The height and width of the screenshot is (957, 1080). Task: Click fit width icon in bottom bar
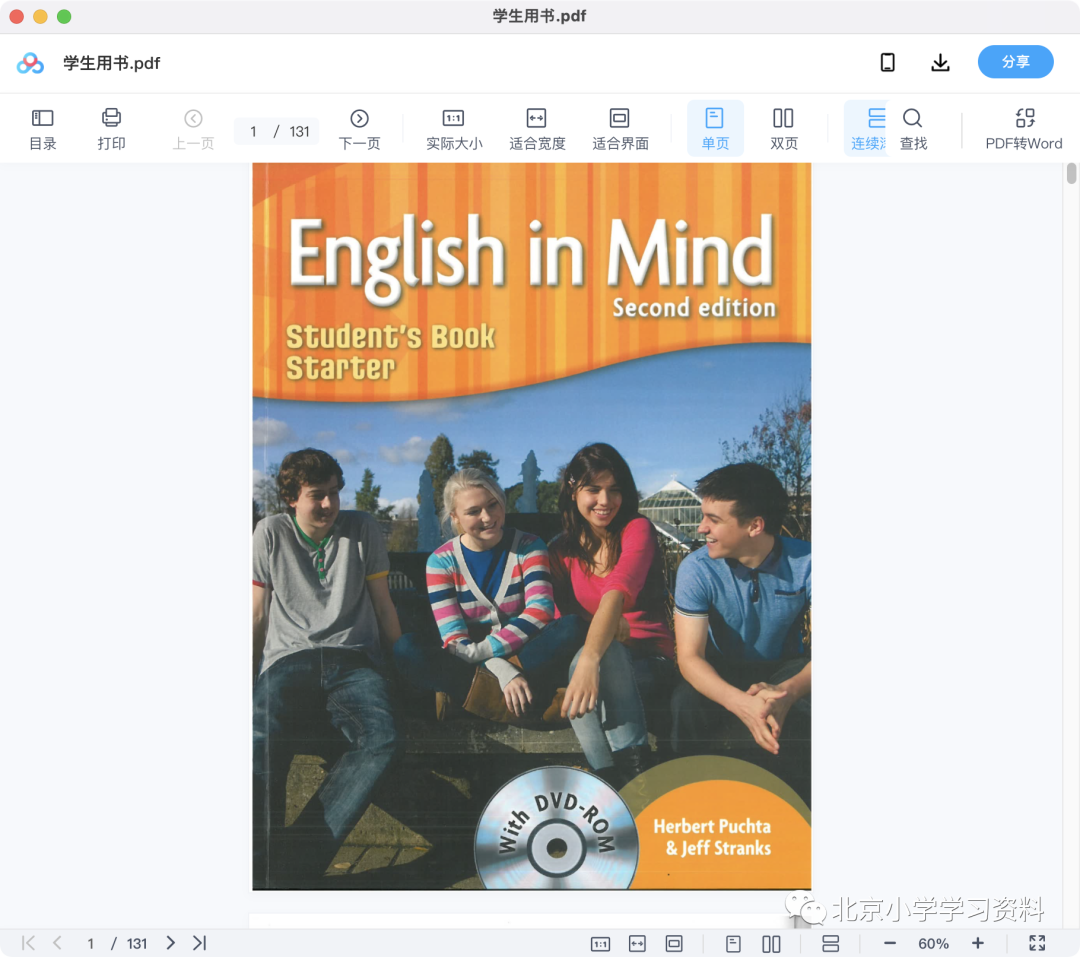click(637, 944)
